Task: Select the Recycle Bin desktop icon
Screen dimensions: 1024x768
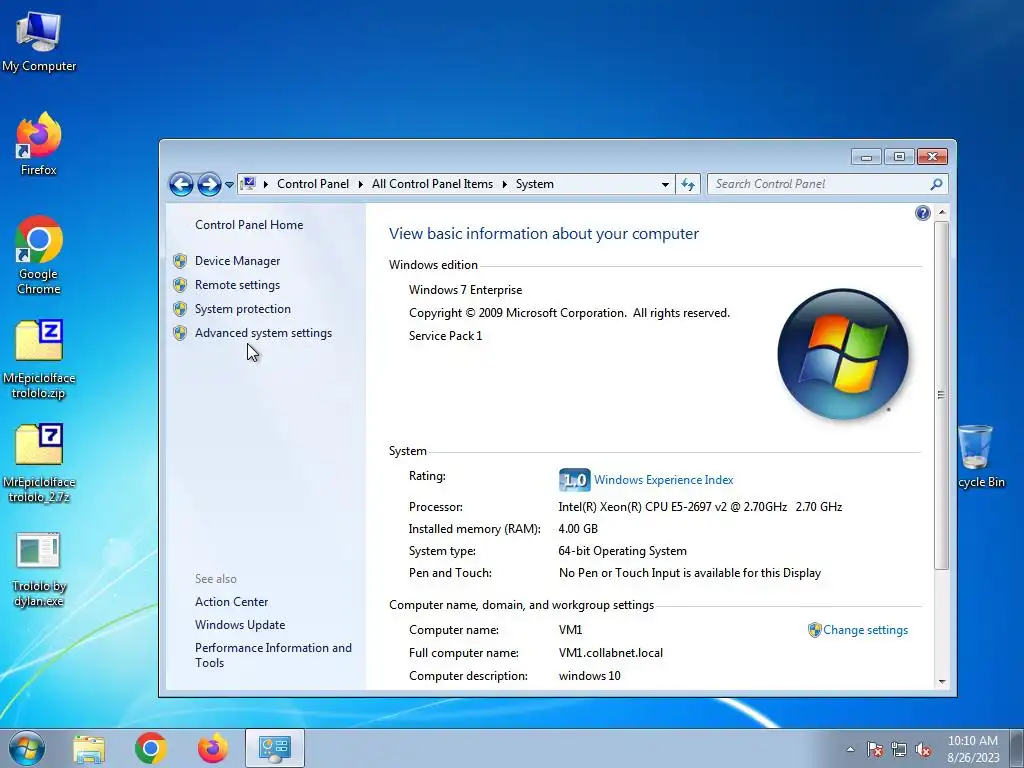Action: click(x=981, y=457)
